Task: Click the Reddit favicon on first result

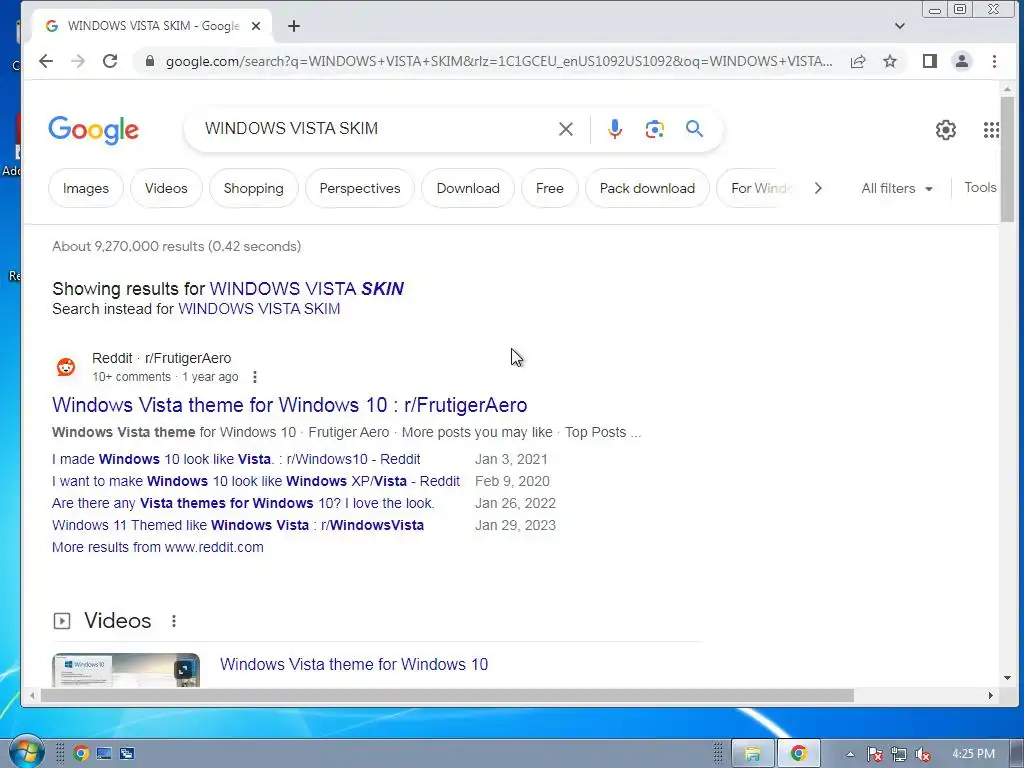Action: [65, 367]
